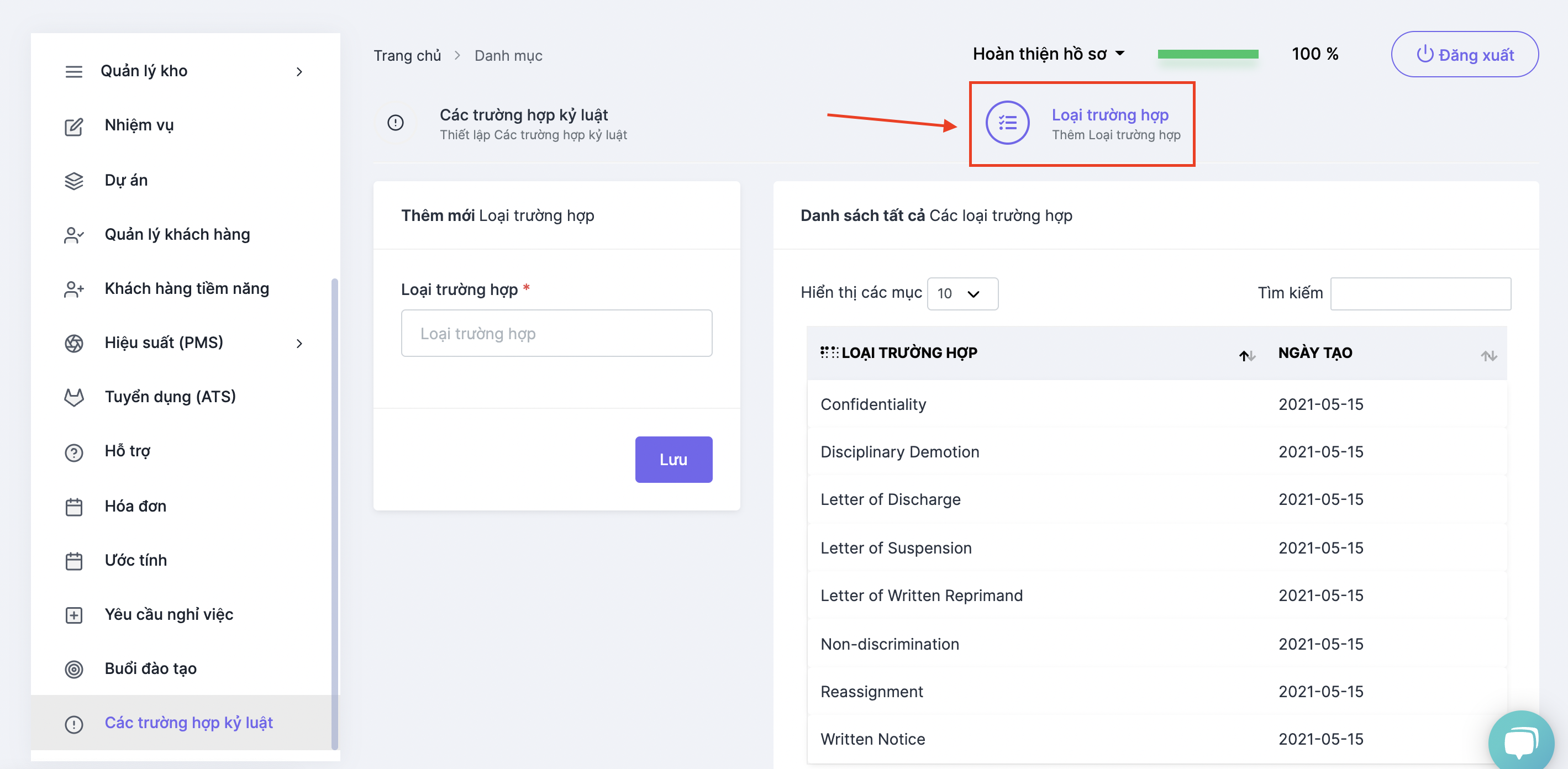Select the Non-discrimination row
Image resolution: width=1568 pixels, height=769 pixels.
point(1156,644)
